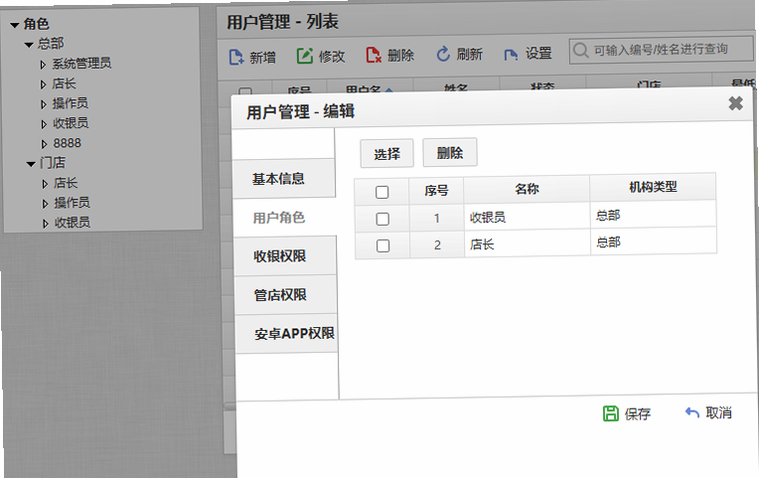Image resolution: width=759 pixels, height=478 pixels.
Task: Click into the 编号/姓名 search field
Action: pyautogui.click(x=660, y=49)
